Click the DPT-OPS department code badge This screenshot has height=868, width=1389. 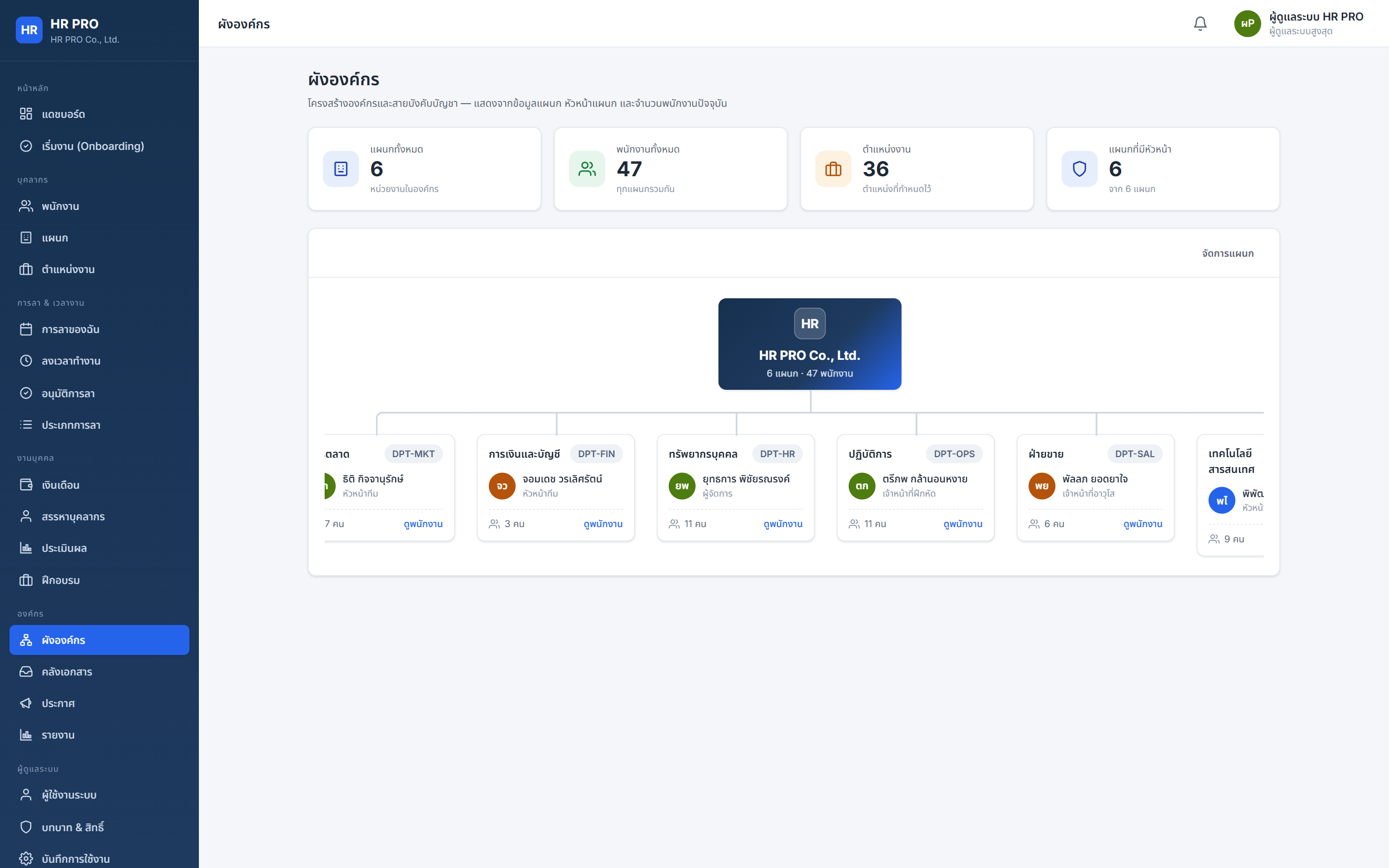tap(954, 453)
